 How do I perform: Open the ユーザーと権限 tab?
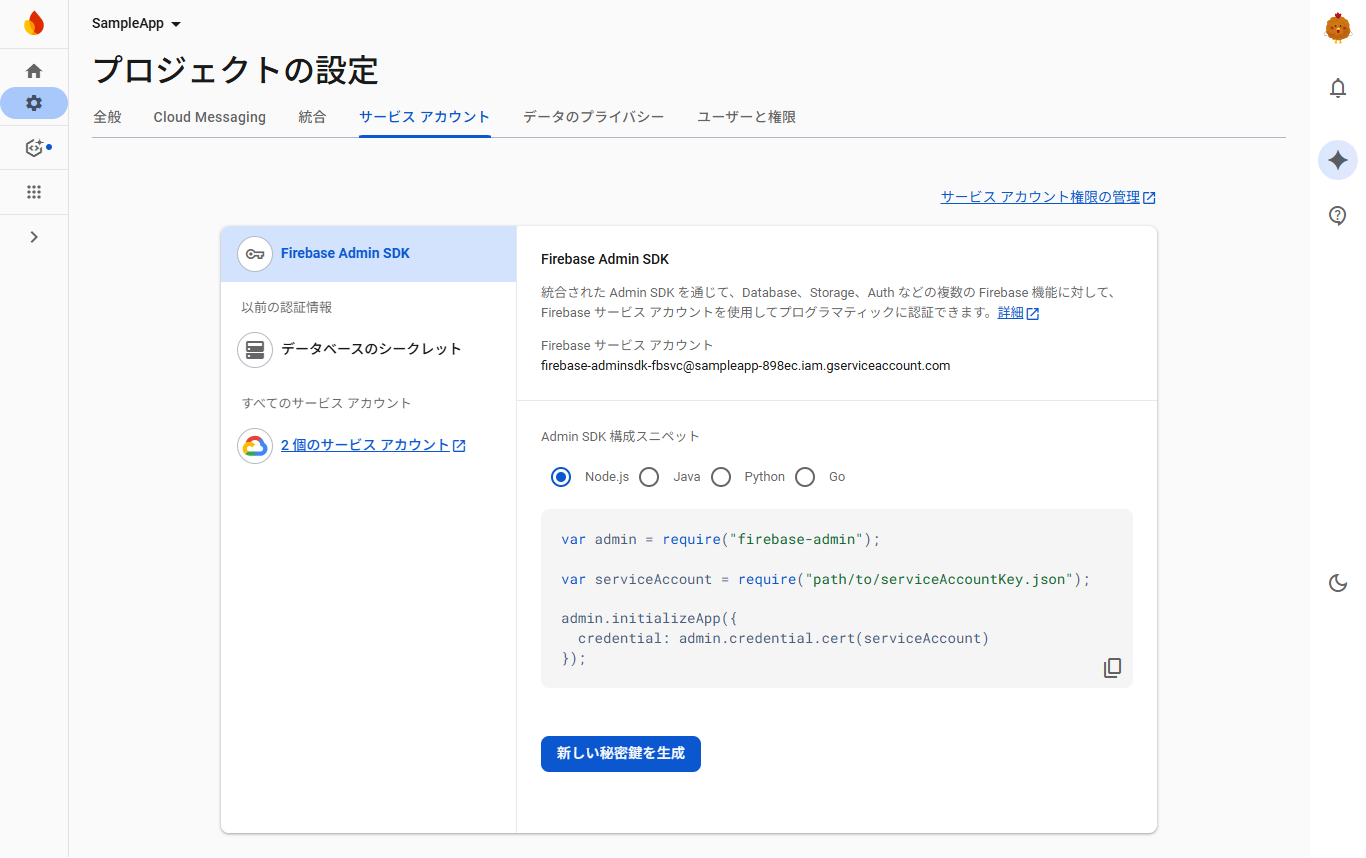(746, 117)
